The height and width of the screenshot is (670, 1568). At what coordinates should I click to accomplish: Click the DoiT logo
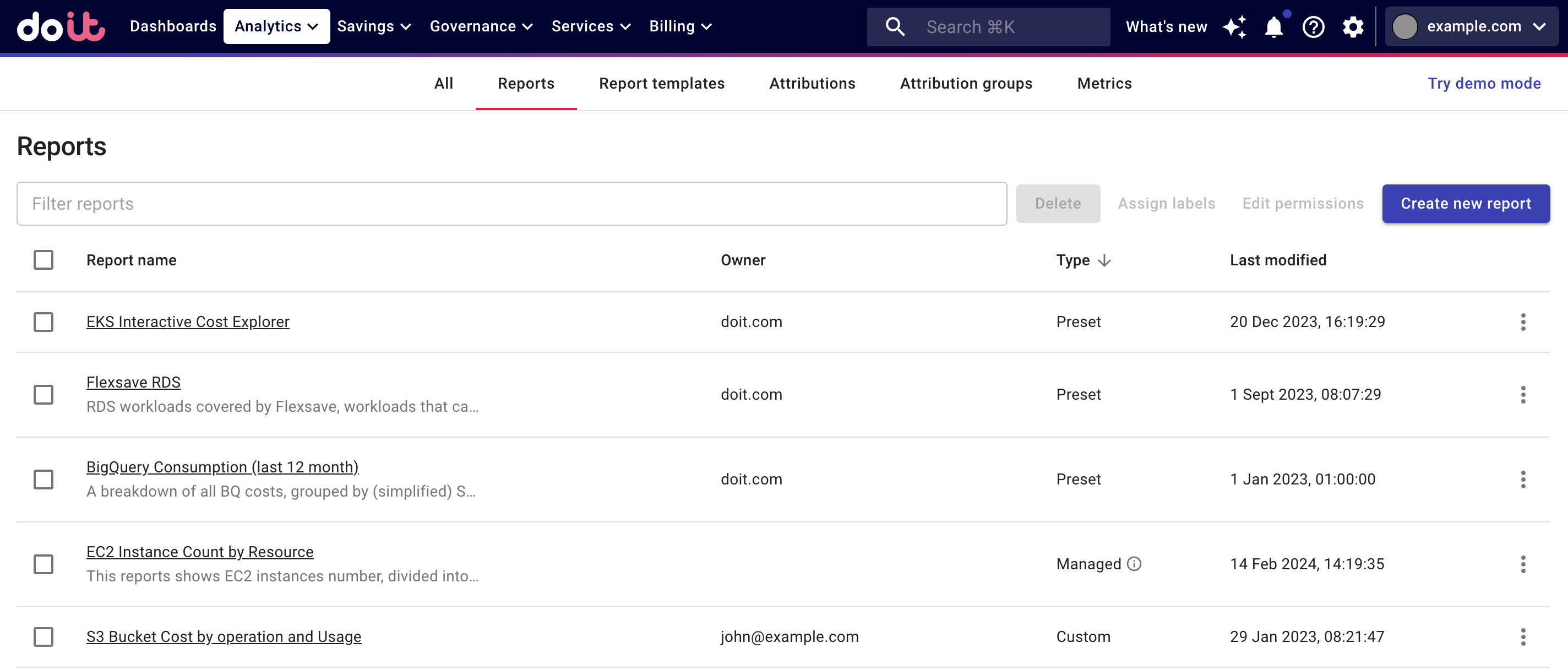[x=61, y=26]
